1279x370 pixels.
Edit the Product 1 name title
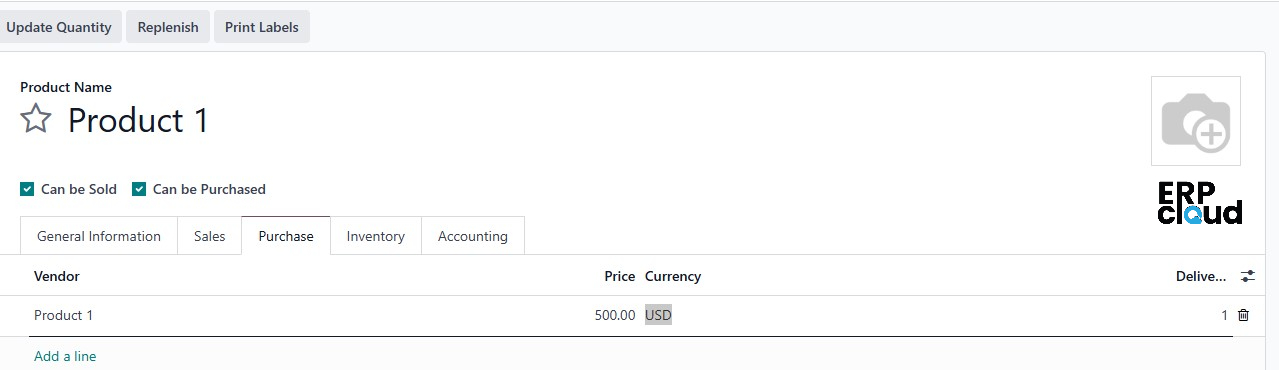[138, 120]
